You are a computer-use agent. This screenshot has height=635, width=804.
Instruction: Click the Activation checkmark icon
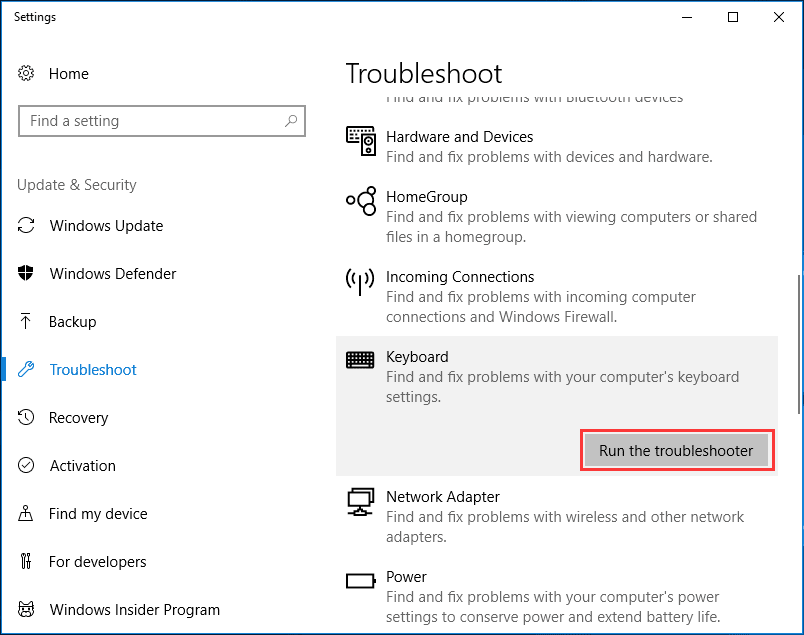point(28,466)
